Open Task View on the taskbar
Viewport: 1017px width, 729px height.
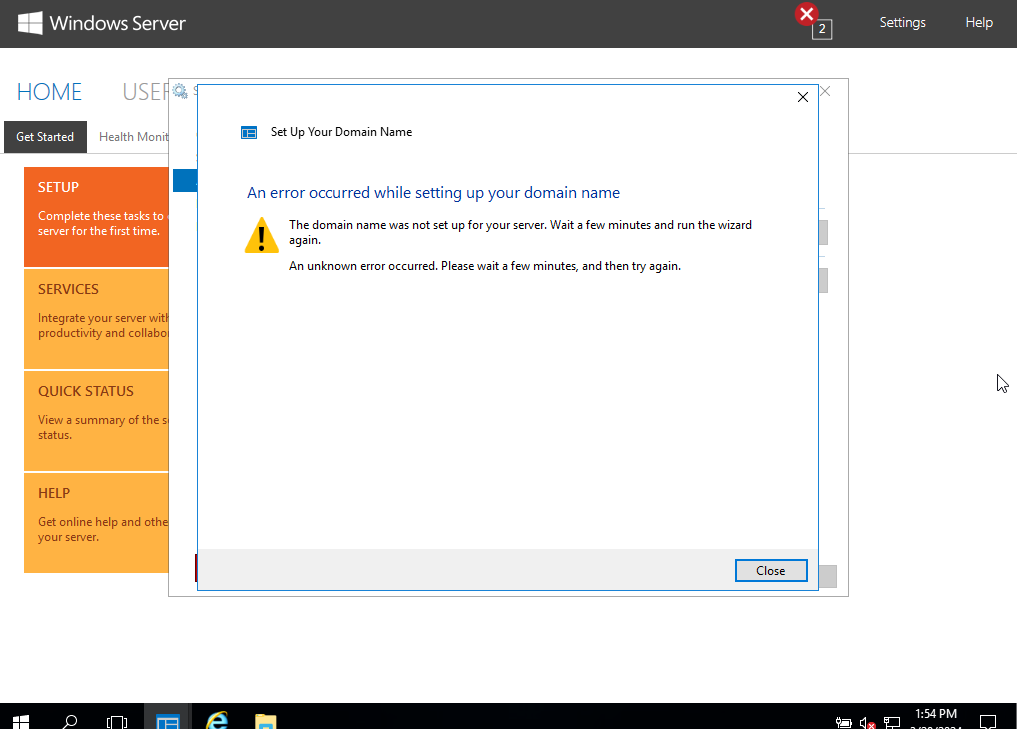tap(117, 721)
